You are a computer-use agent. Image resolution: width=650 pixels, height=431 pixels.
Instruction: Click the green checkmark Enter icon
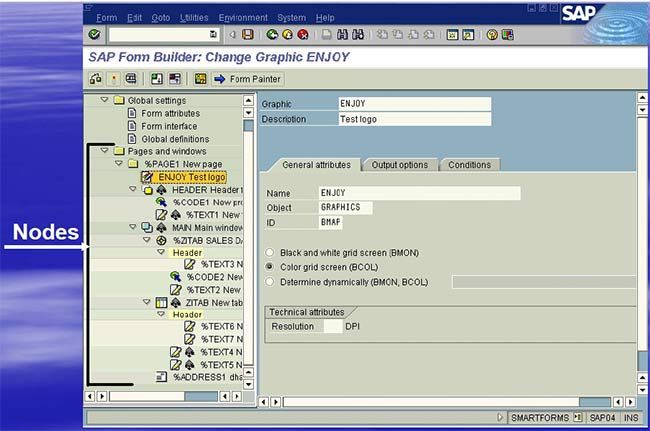click(x=94, y=34)
